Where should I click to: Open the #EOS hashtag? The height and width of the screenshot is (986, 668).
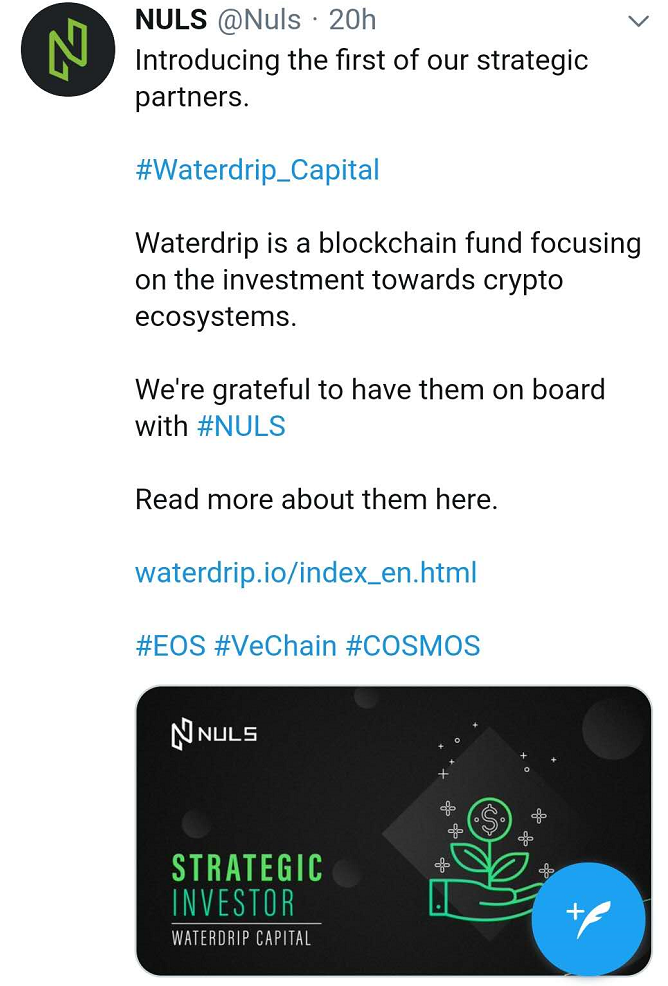coord(170,646)
